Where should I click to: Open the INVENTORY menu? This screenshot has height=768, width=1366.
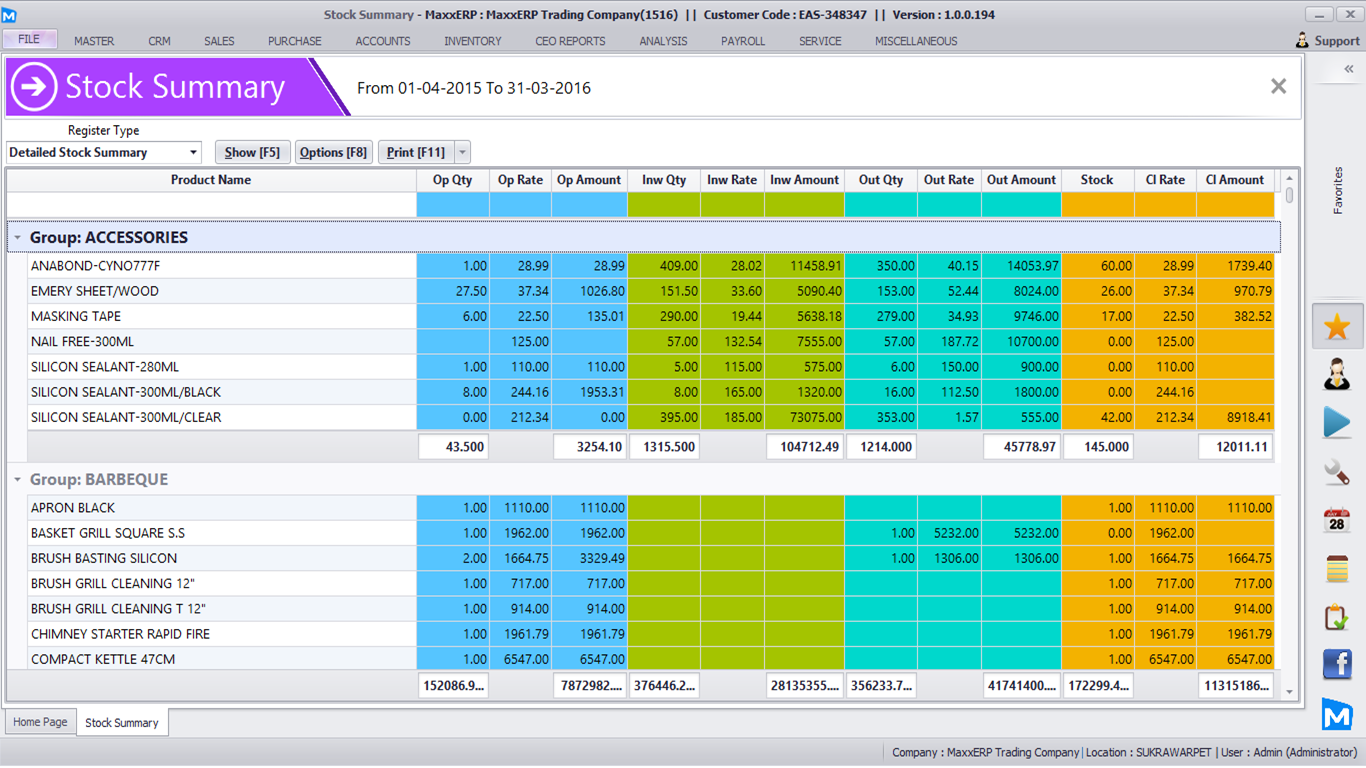tap(472, 41)
